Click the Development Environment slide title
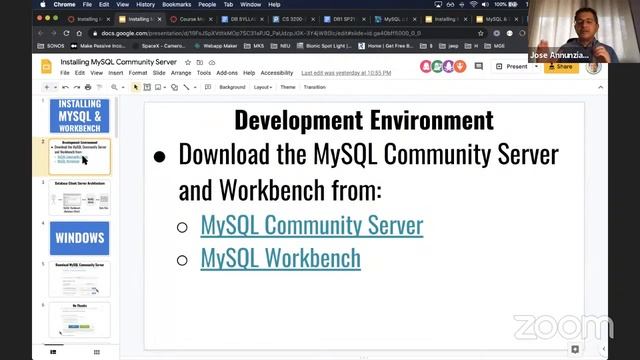Screen dimensions: 640x360 pos(364,120)
